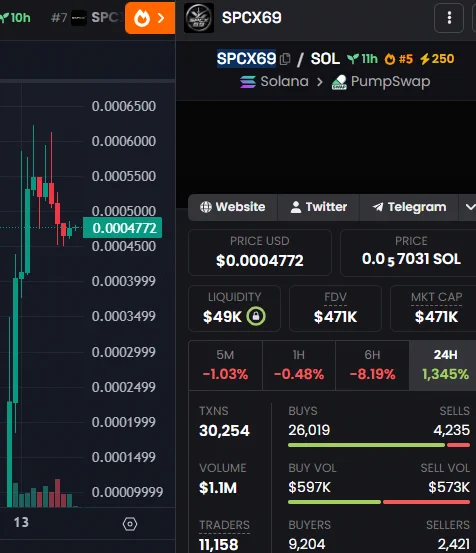This screenshot has height=553, width=476.
Task: Click the Solana chain logo
Action: pyautogui.click(x=248, y=82)
